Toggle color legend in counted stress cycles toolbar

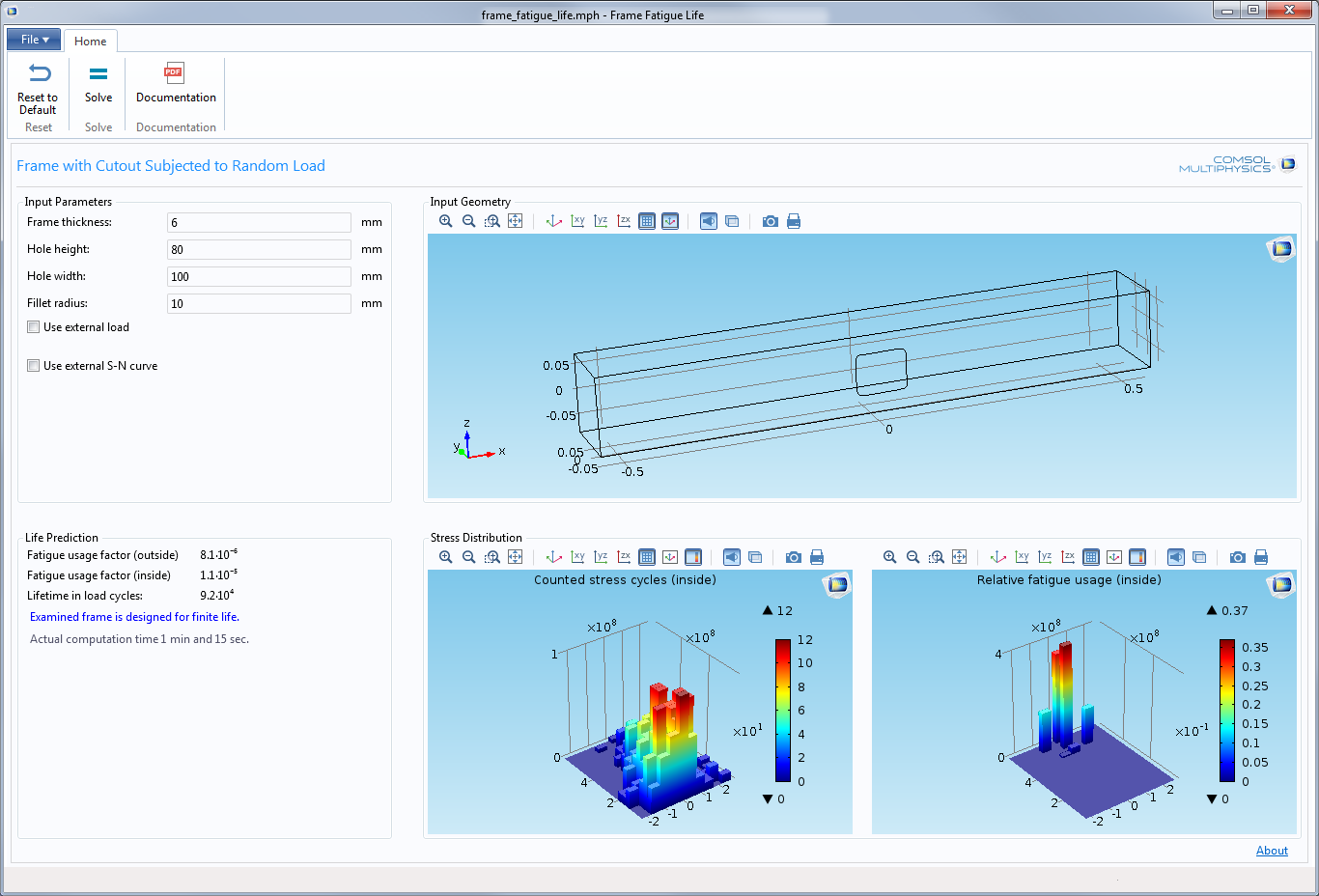693,557
